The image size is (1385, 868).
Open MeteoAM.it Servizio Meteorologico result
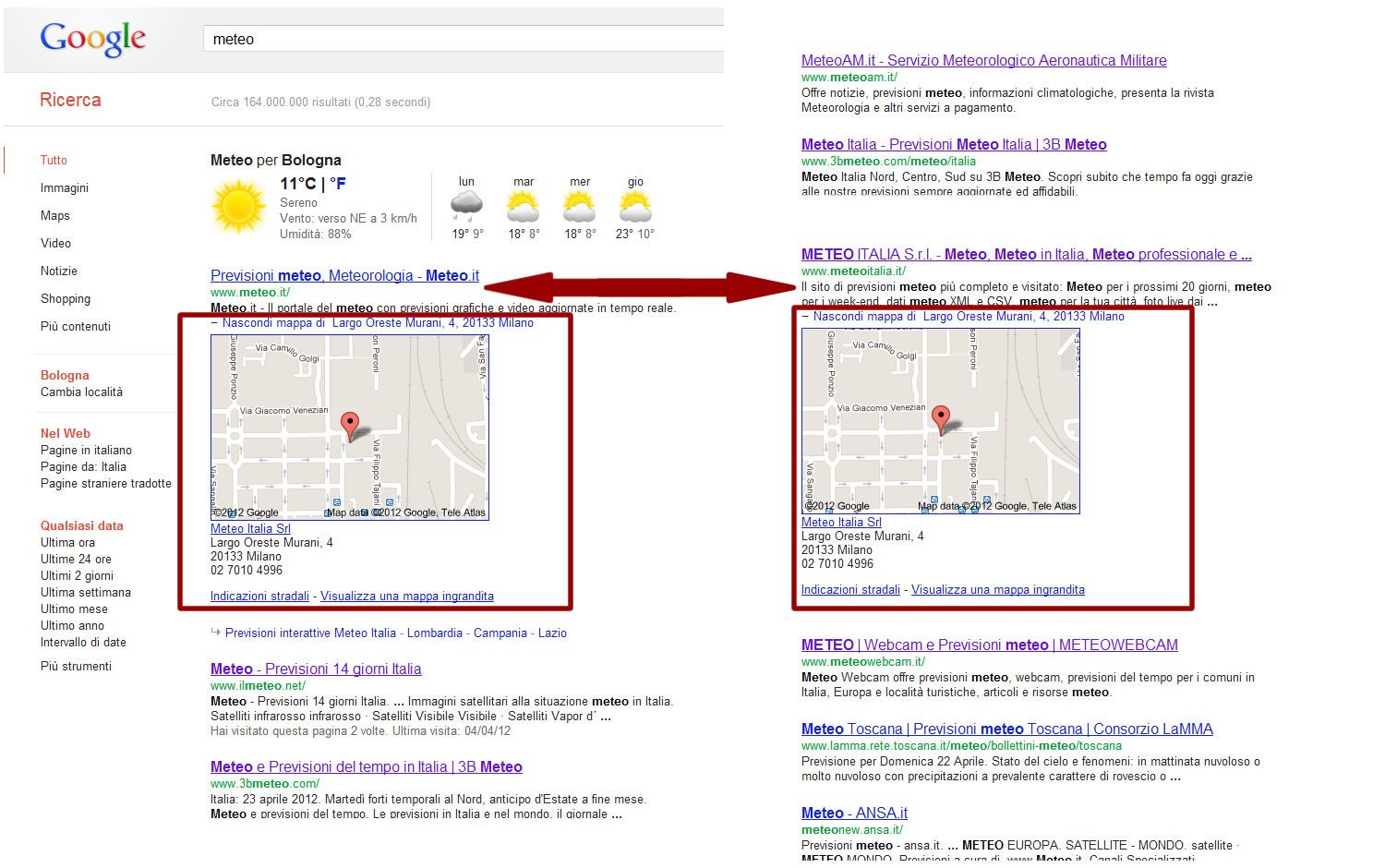[x=983, y=61]
